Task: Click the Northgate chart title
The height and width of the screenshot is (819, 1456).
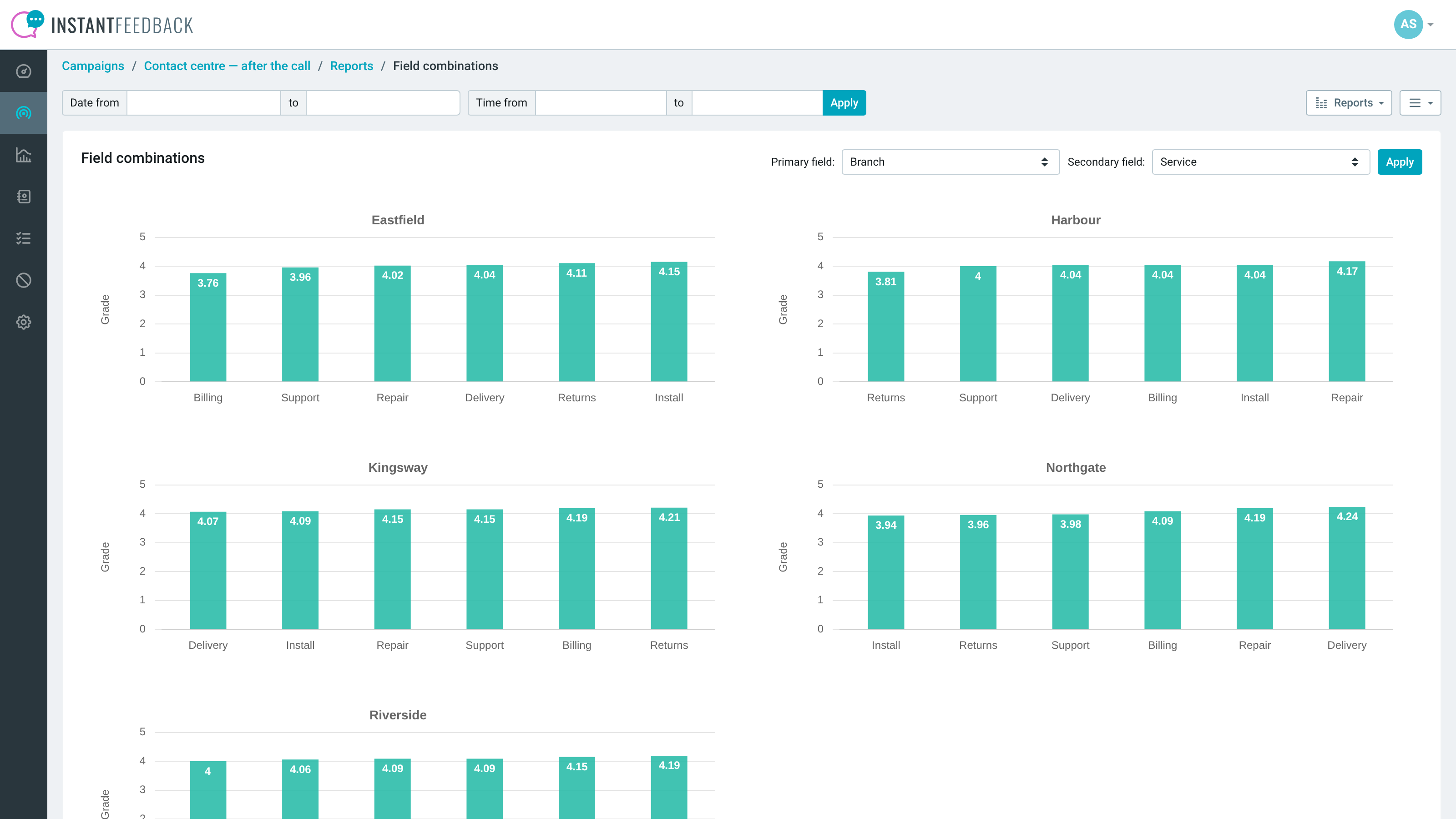Action: 1076,467
